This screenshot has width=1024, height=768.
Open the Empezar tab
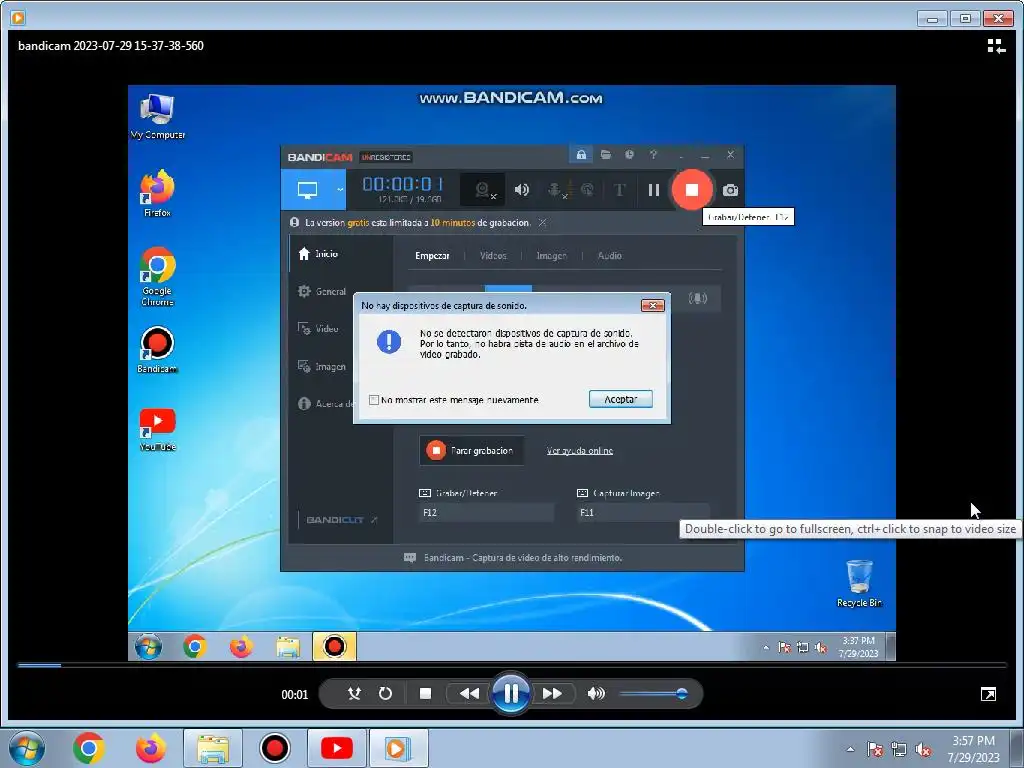(432, 255)
